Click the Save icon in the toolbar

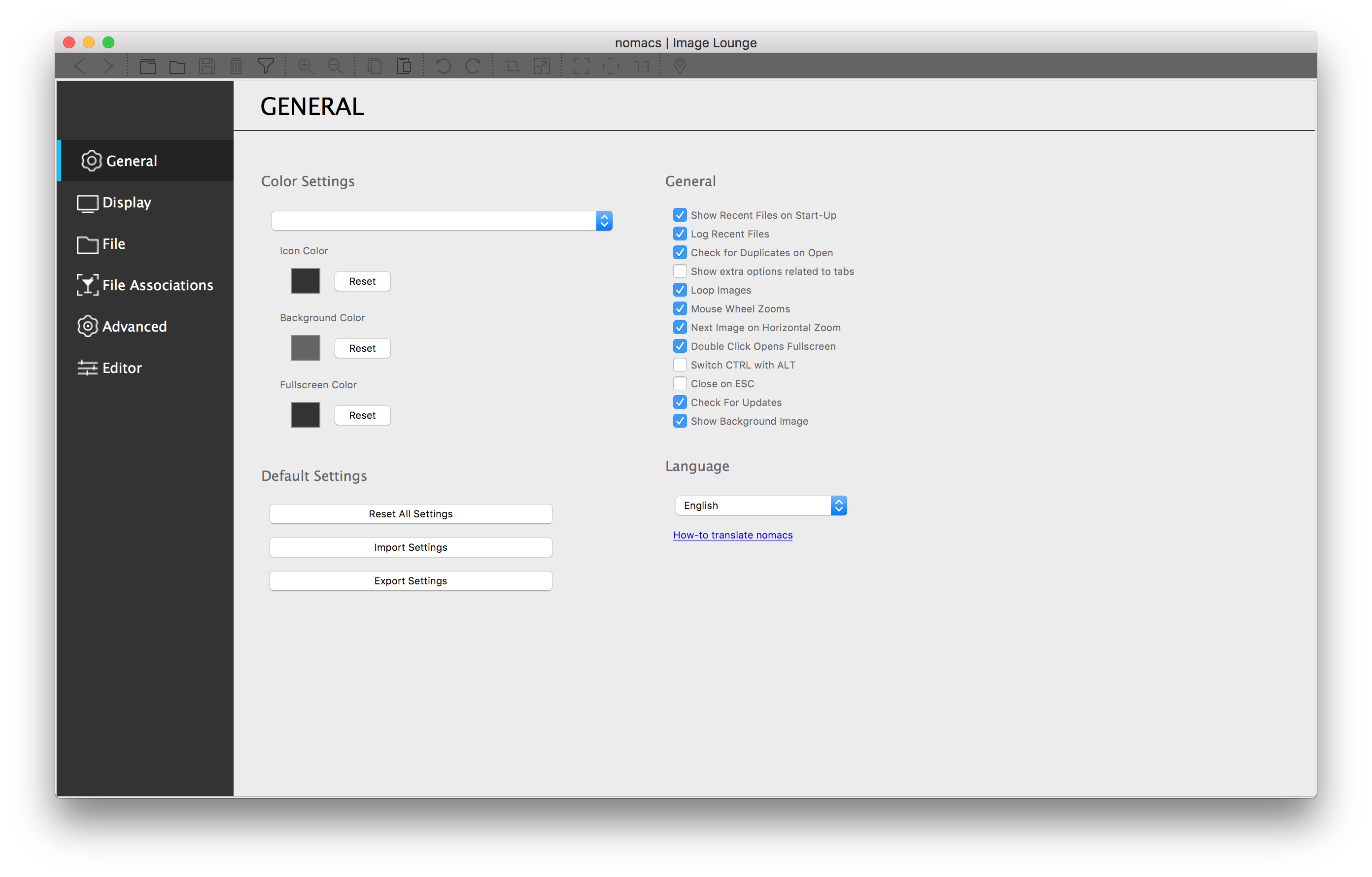click(x=207, y=66)
